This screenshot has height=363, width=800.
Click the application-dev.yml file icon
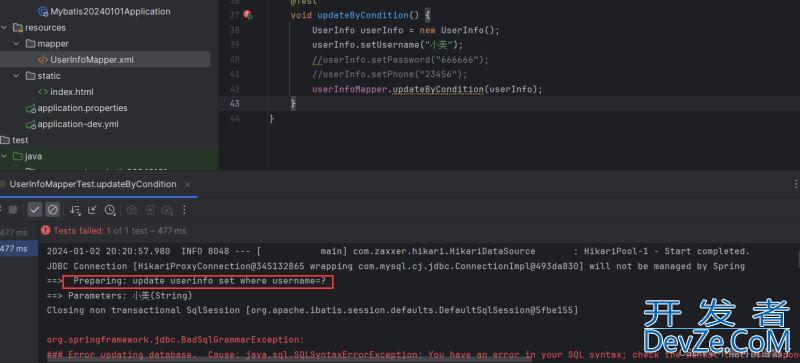[x=31, y=124]
